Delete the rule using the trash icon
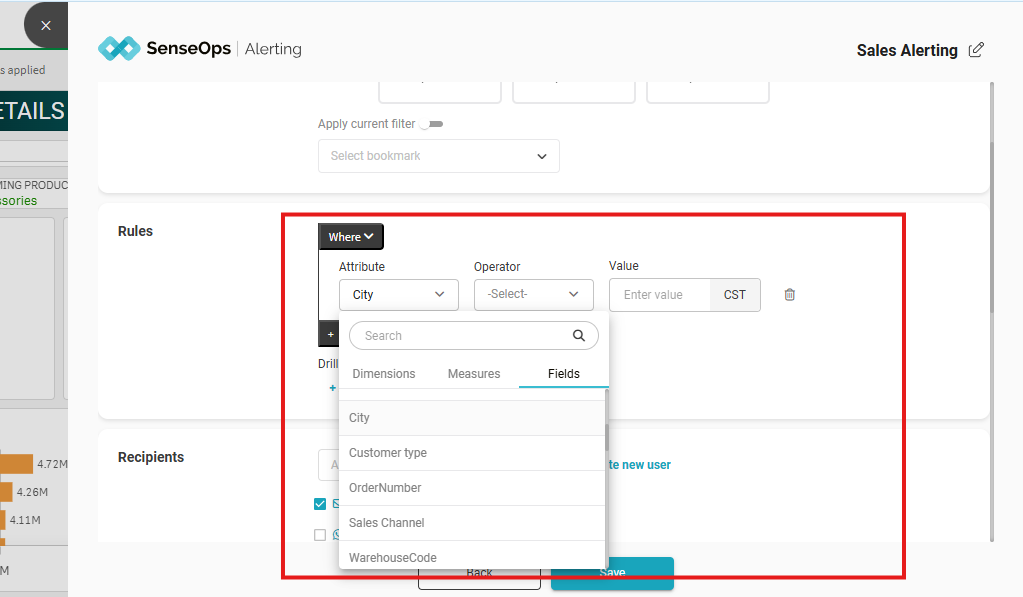This screenshot has height=597, width=1023. coord(790,295)
